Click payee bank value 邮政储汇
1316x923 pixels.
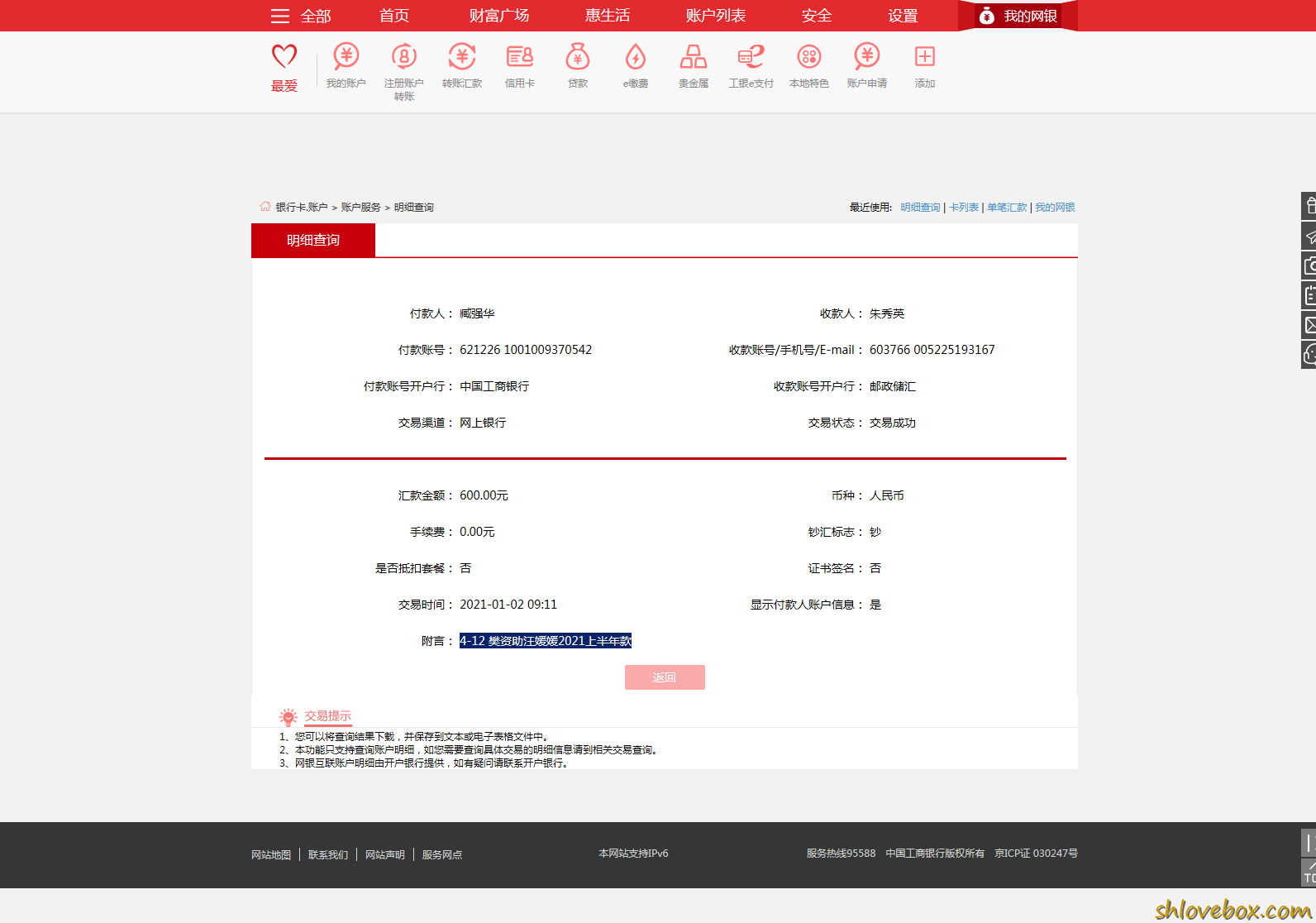[x=893, y=386]
